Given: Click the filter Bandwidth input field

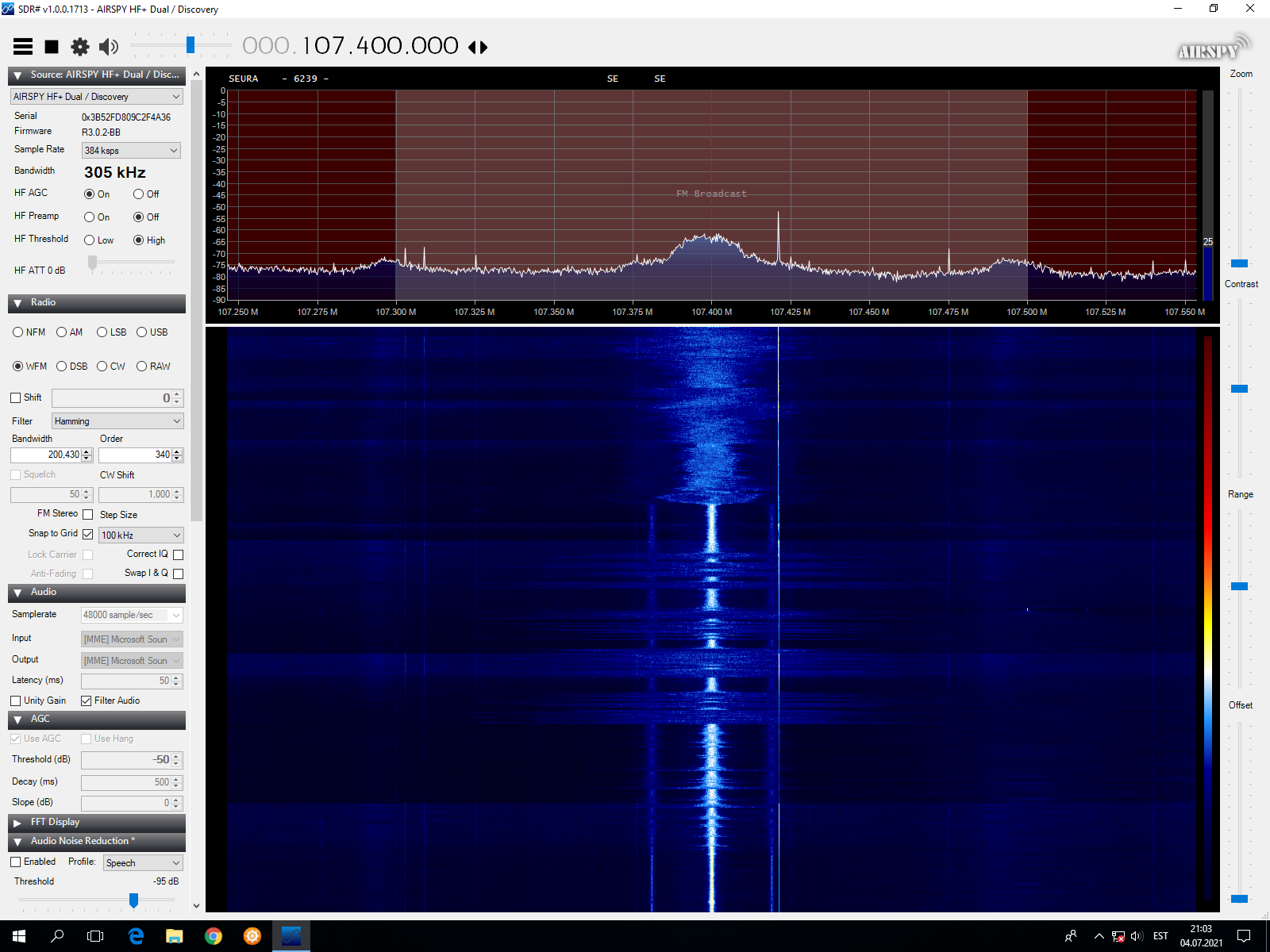Looking at the screenshot, I should click(46, 455).
